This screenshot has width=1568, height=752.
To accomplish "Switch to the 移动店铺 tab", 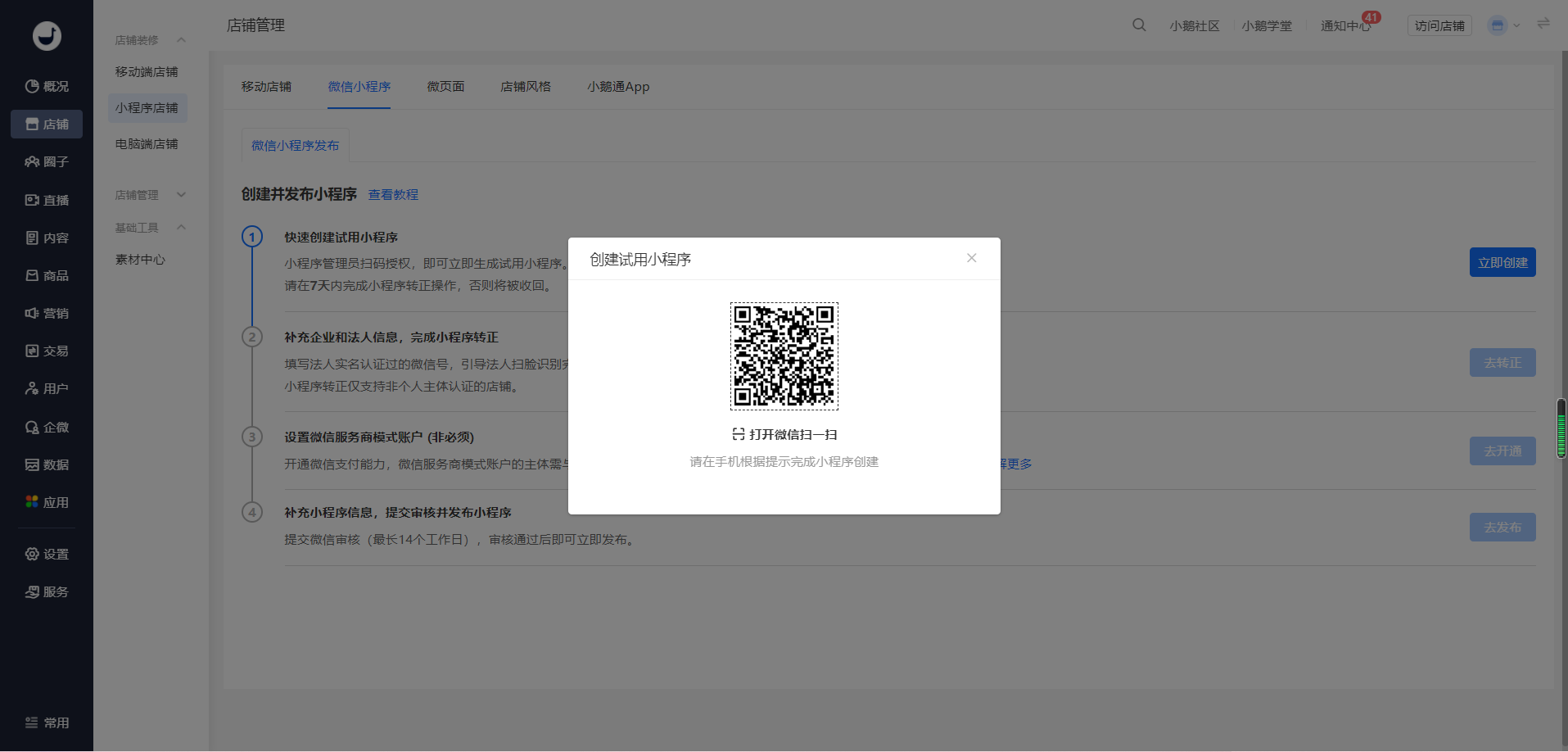I will coord(266,86).
